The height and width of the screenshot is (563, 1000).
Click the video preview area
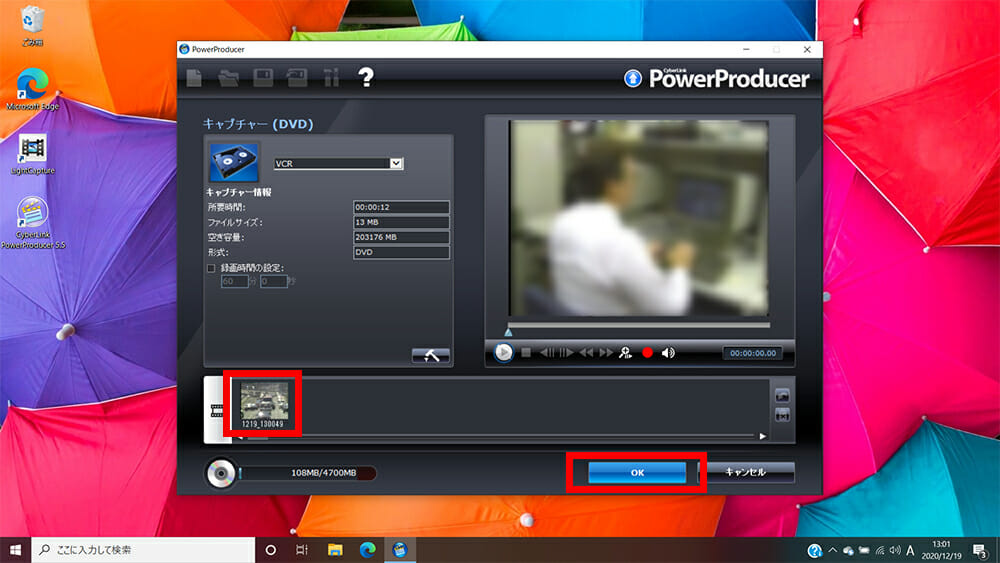point(638,218)
